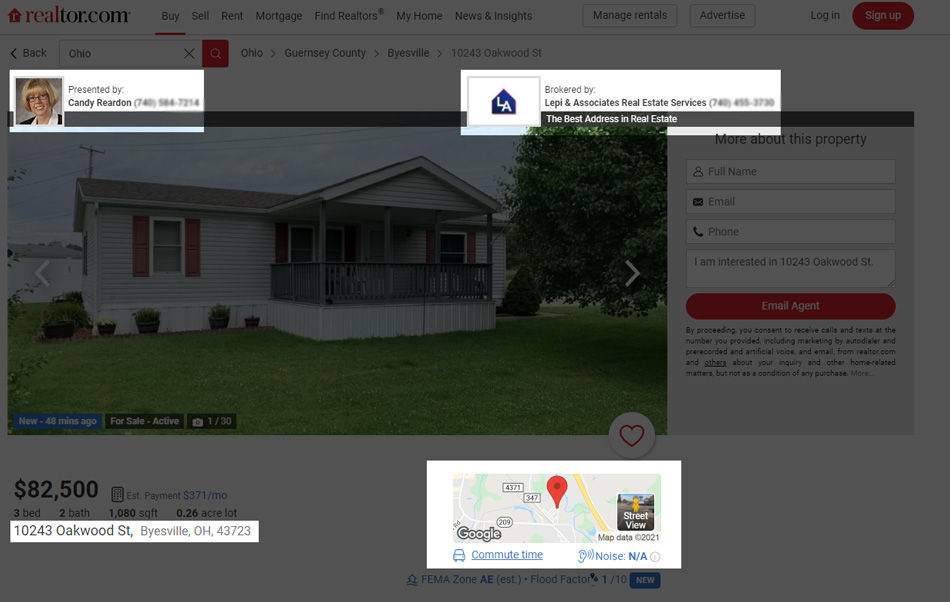The width and height of the screenshot is (950, 602).
Task: Click the $82,500 price
Action: tap(56, 489)
